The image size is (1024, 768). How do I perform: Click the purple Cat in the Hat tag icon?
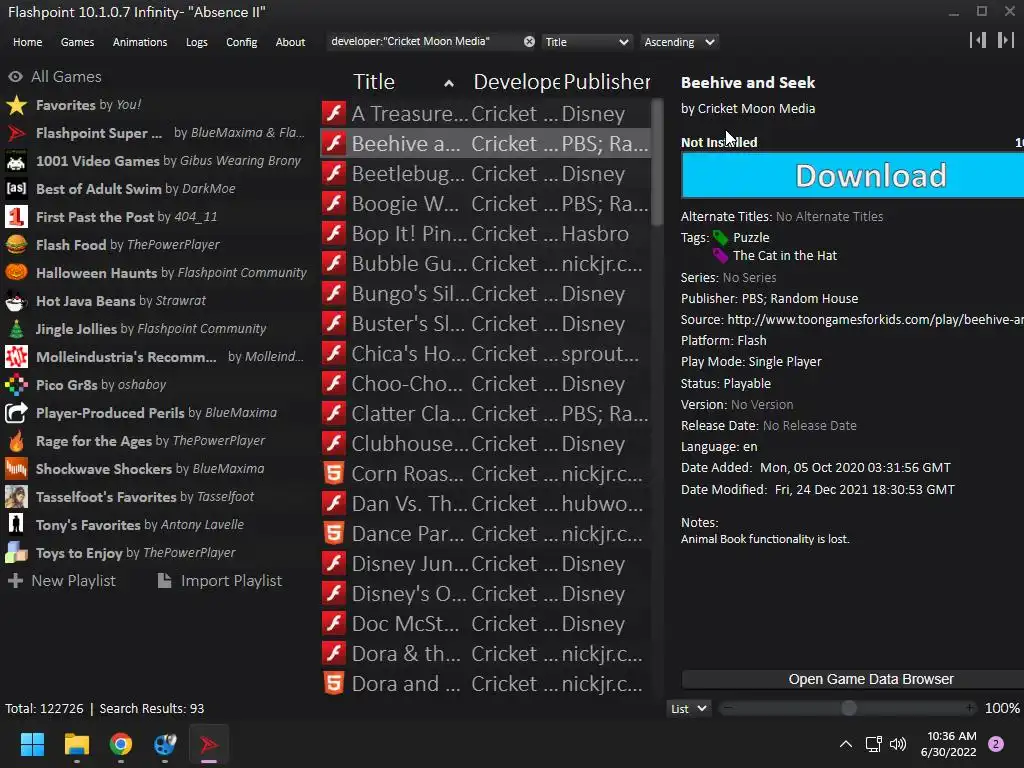pos(720,255)
